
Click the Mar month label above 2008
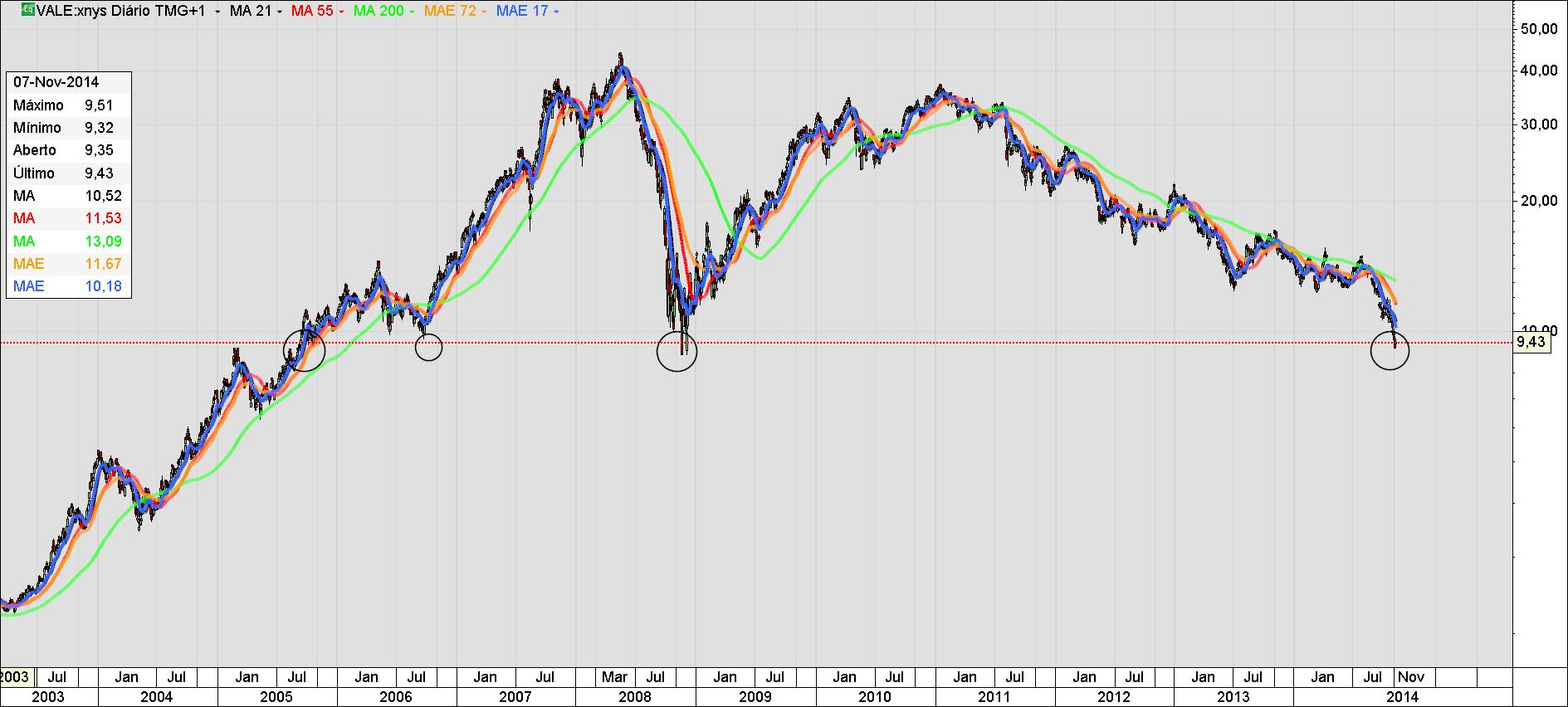pyautogui.click(x=615, y=677)
